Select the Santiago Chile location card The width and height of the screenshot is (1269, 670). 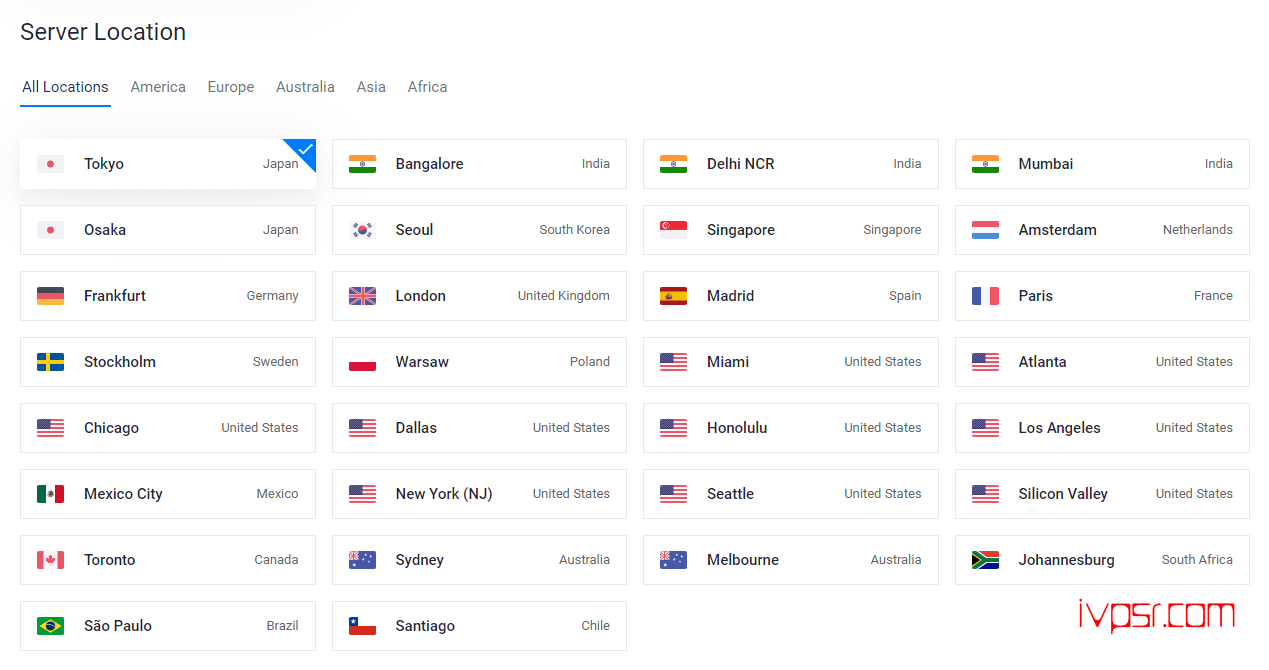(x=479, y=626)
